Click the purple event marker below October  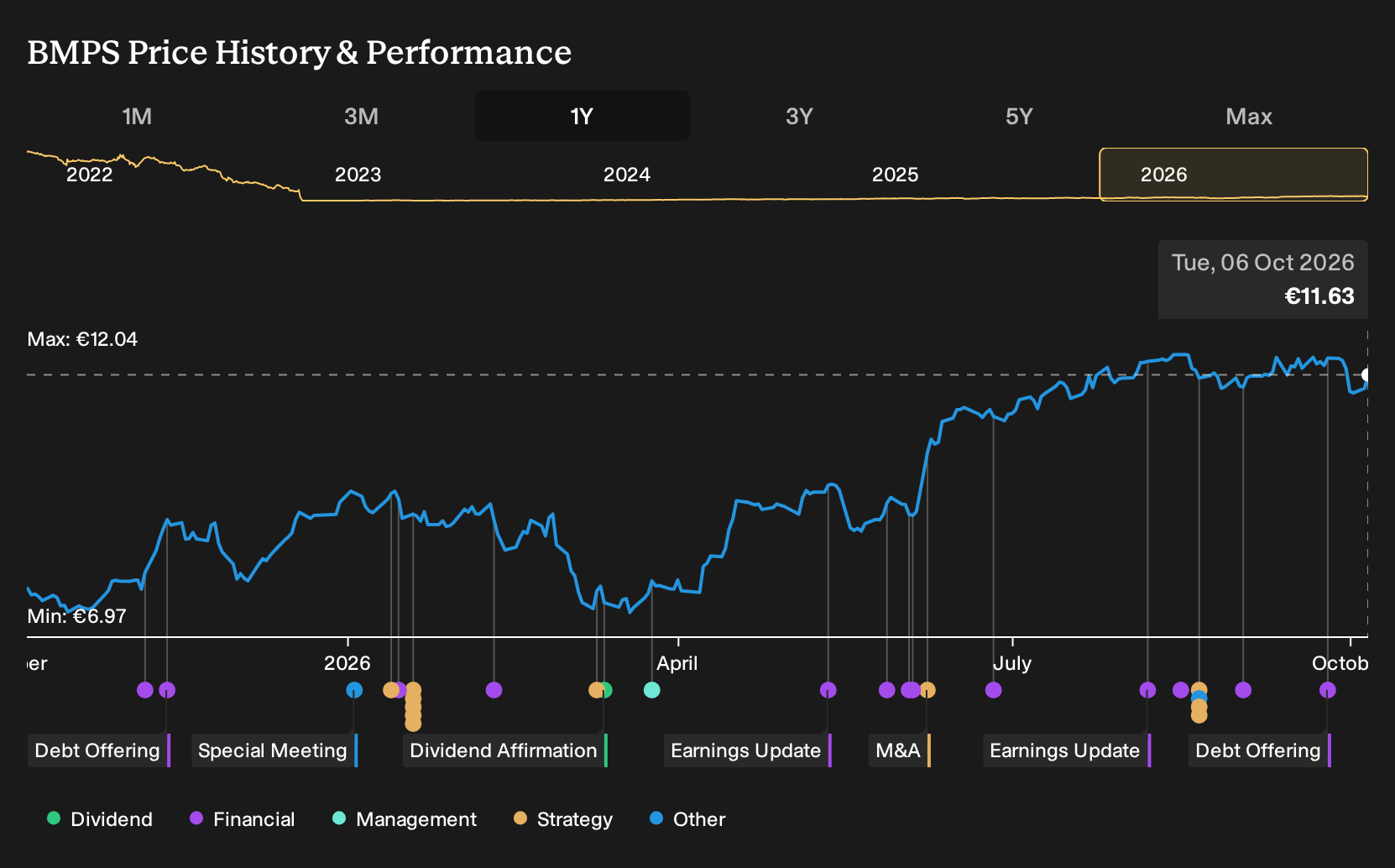[1327, 690]
